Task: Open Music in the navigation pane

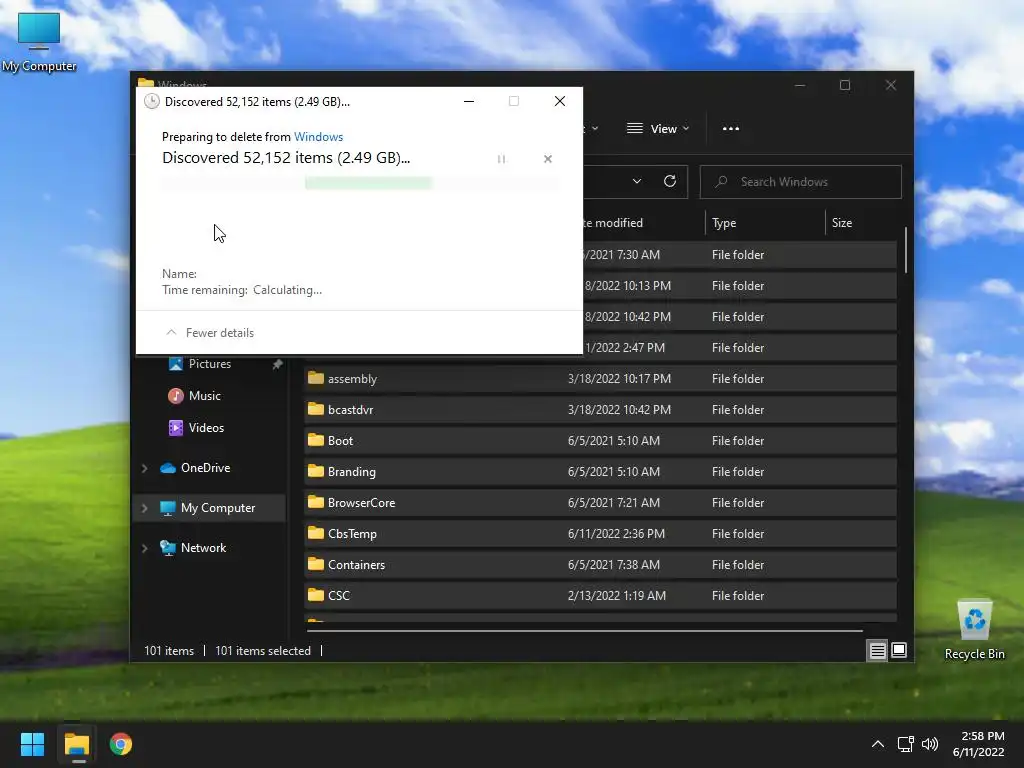Action: click(204, 396)
